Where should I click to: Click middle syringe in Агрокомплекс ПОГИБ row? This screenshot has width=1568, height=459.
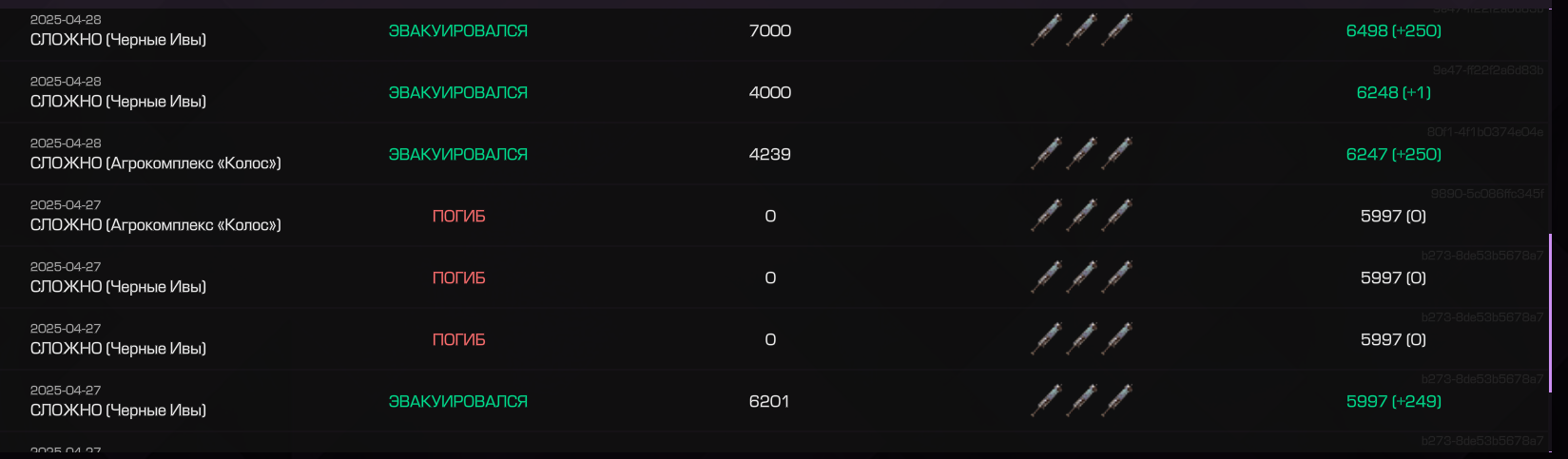click(1082, 216)
